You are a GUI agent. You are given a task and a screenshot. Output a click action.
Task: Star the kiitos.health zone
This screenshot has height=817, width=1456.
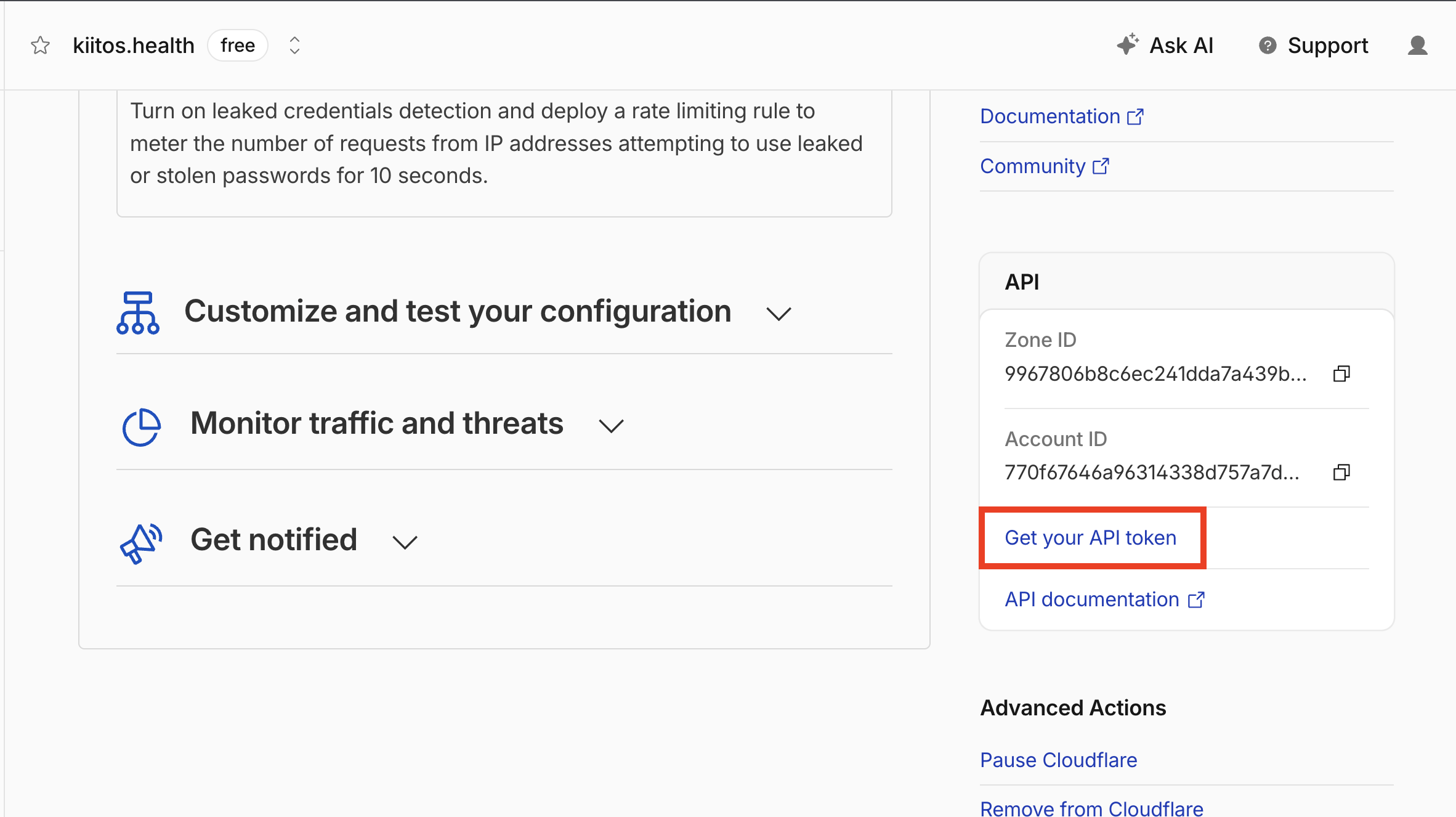coord(40,46)
